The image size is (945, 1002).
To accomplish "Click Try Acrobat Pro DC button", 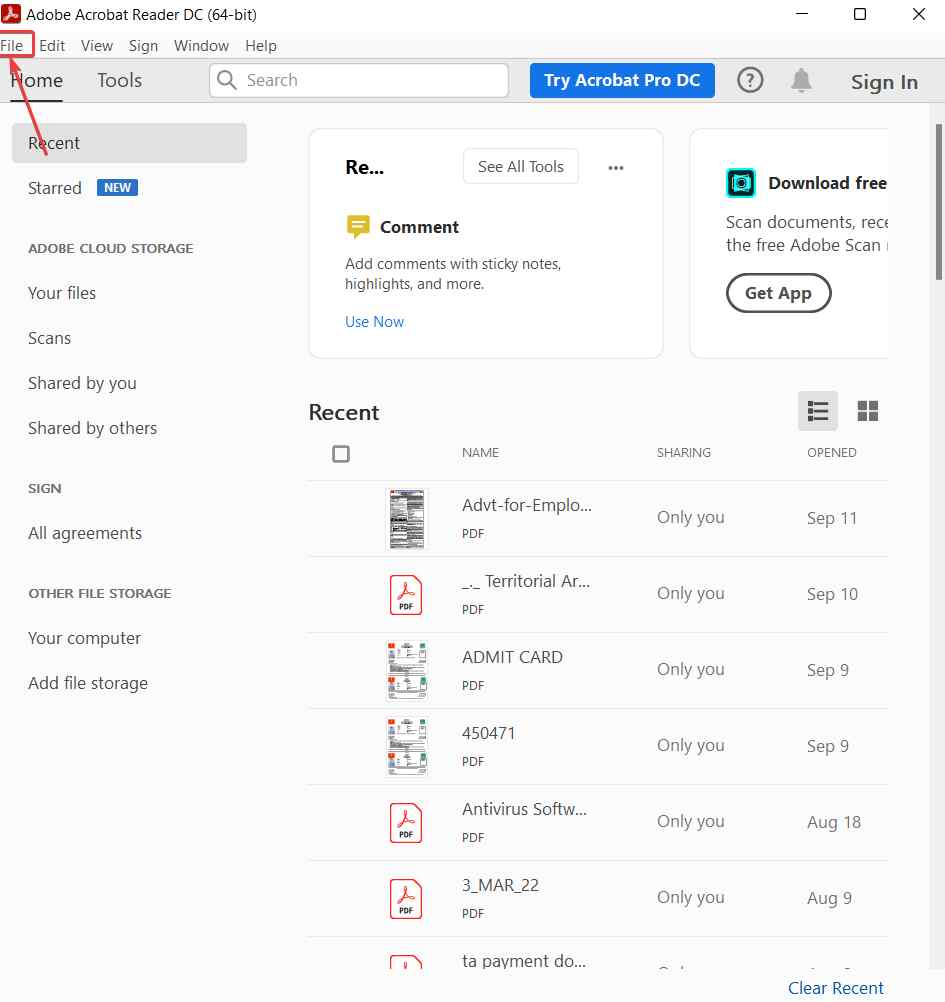I will click(622, 81).
